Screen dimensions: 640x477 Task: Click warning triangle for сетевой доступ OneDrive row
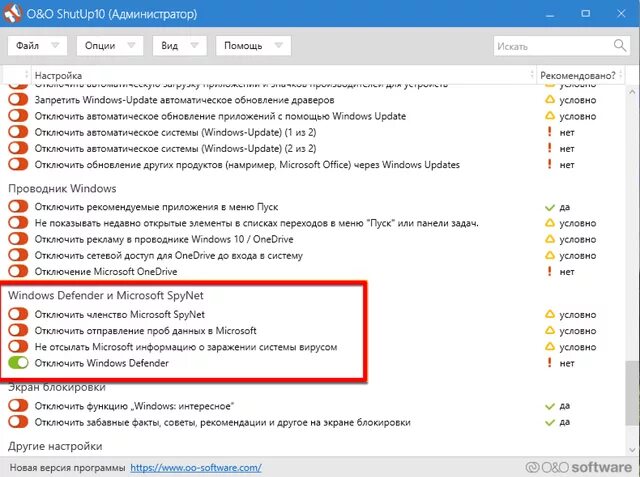(x=550, y=255)
